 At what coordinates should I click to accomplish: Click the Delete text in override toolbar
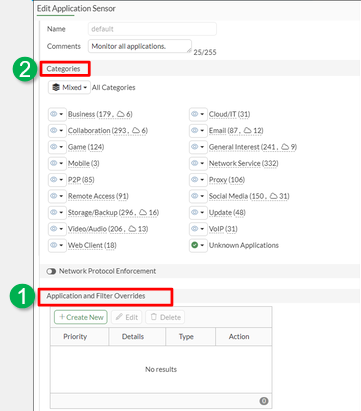coord(170,317)
